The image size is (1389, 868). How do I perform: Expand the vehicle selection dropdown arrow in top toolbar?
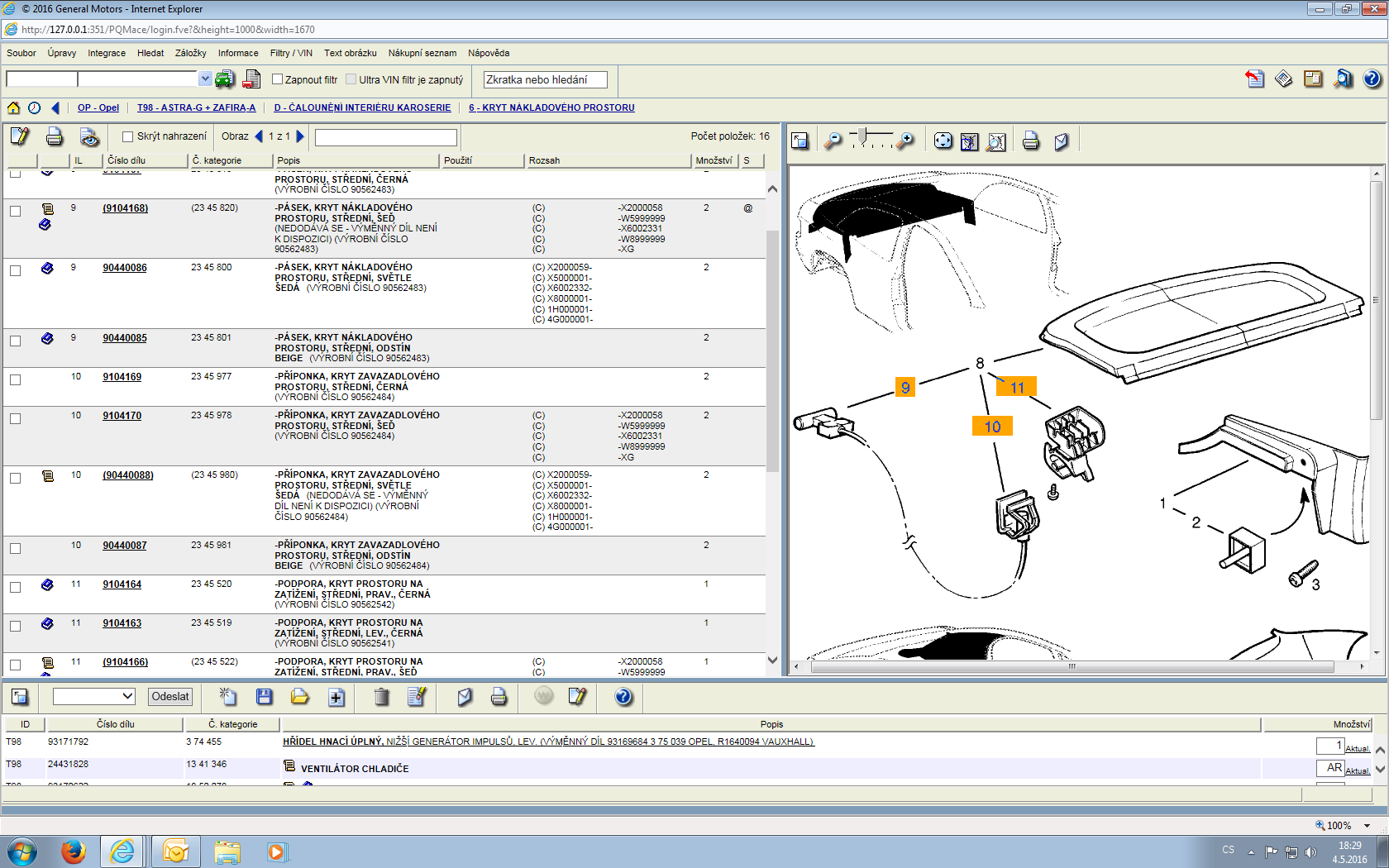point(205,79)
